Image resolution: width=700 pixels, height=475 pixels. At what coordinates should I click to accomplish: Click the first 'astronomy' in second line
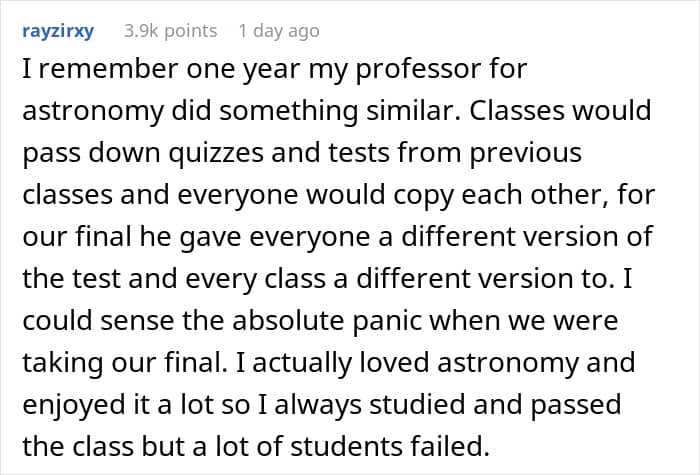coord(93,112)
